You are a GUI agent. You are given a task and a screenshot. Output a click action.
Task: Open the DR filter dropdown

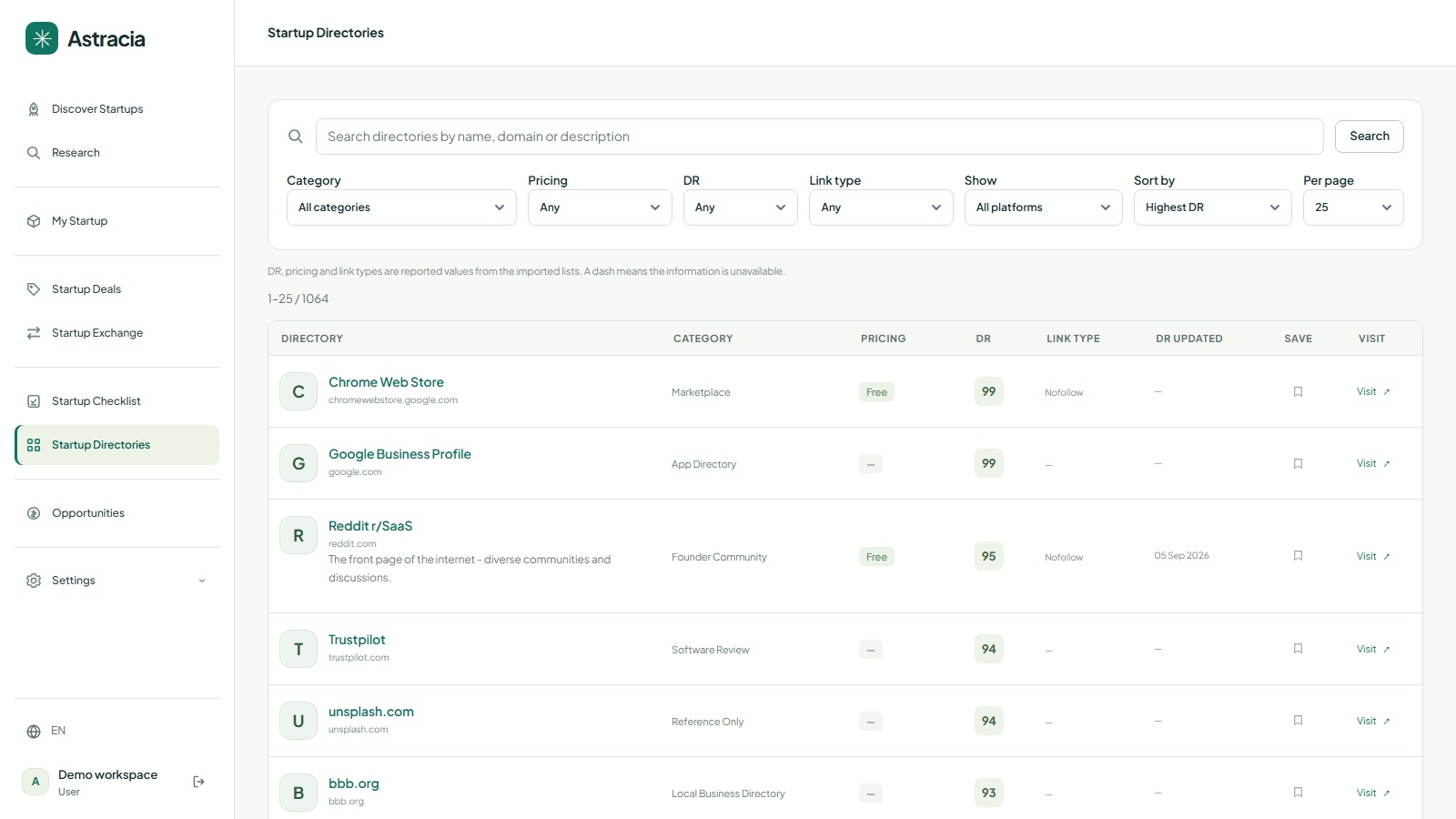(741, 207)
